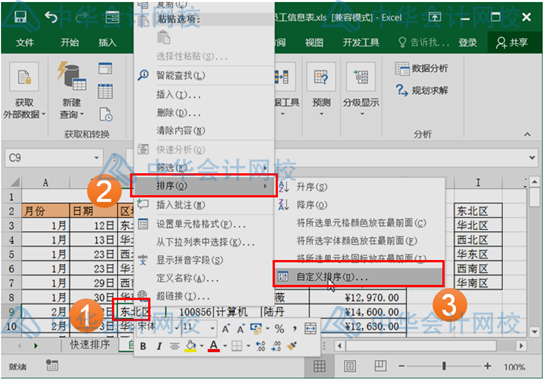This screenshot has height=380, width=543.
Task: Choose 删除(D) in context menu
Action: point(204,113)
